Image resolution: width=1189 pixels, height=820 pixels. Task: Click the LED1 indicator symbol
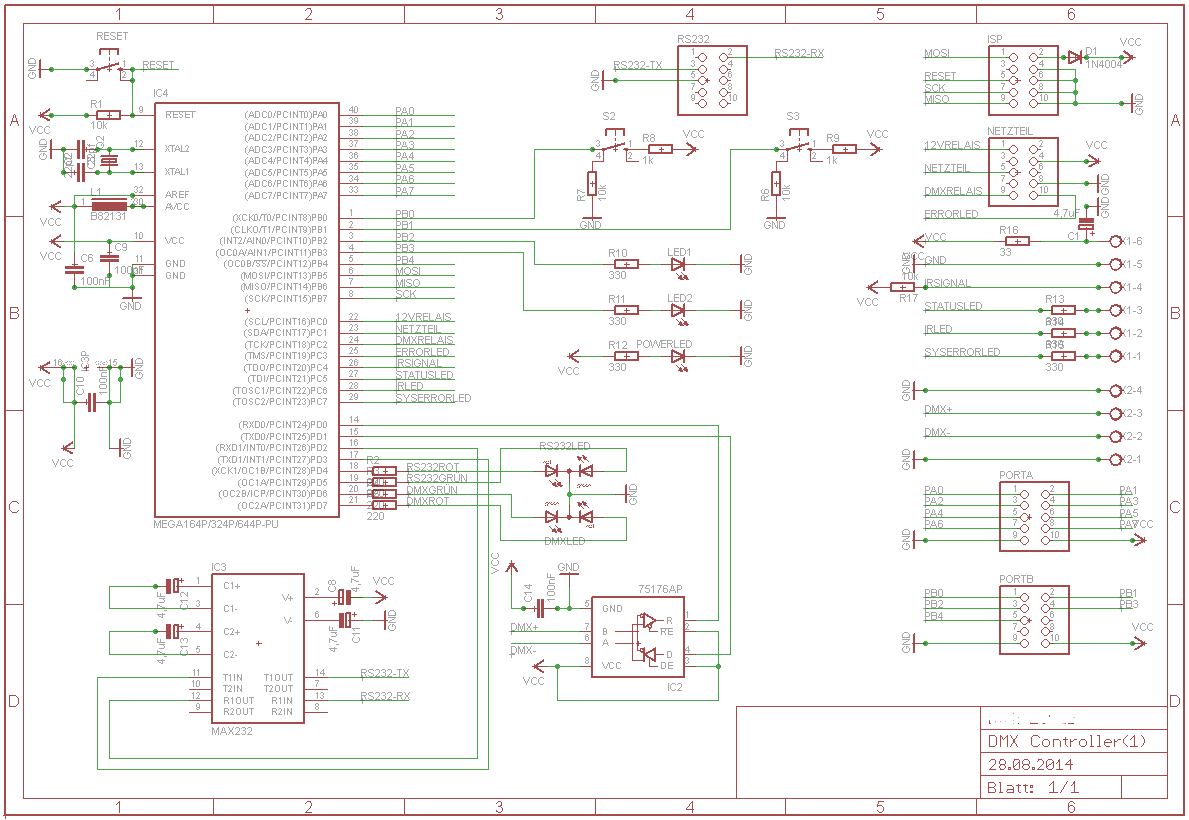pyautogui.click(x=680, y=263)
